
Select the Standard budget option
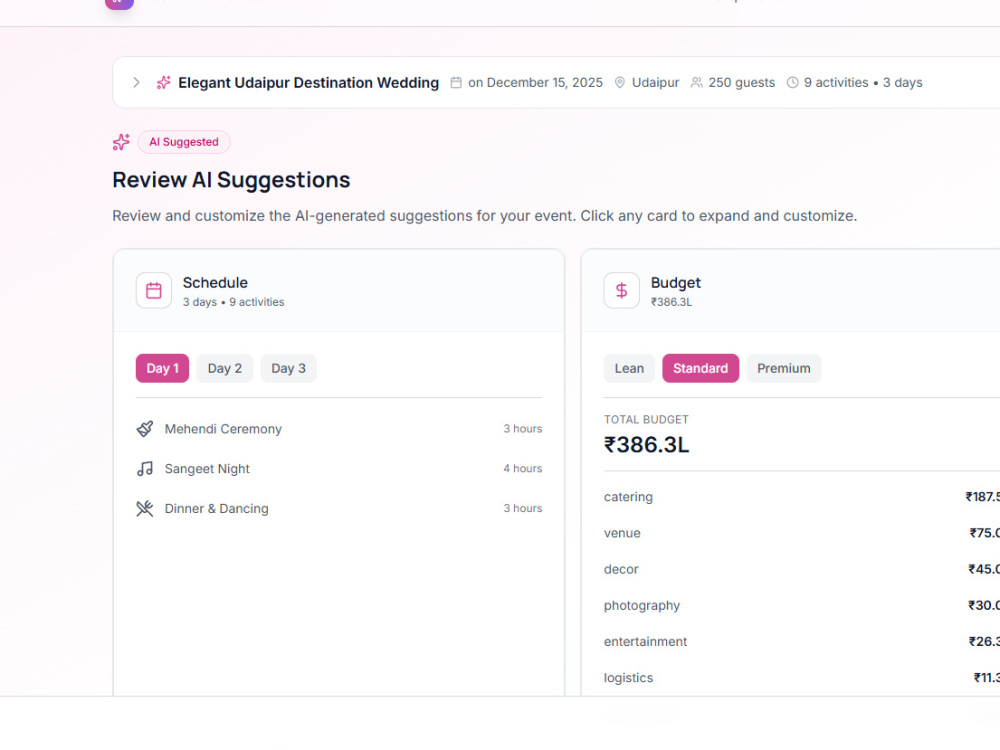(700, 369)
